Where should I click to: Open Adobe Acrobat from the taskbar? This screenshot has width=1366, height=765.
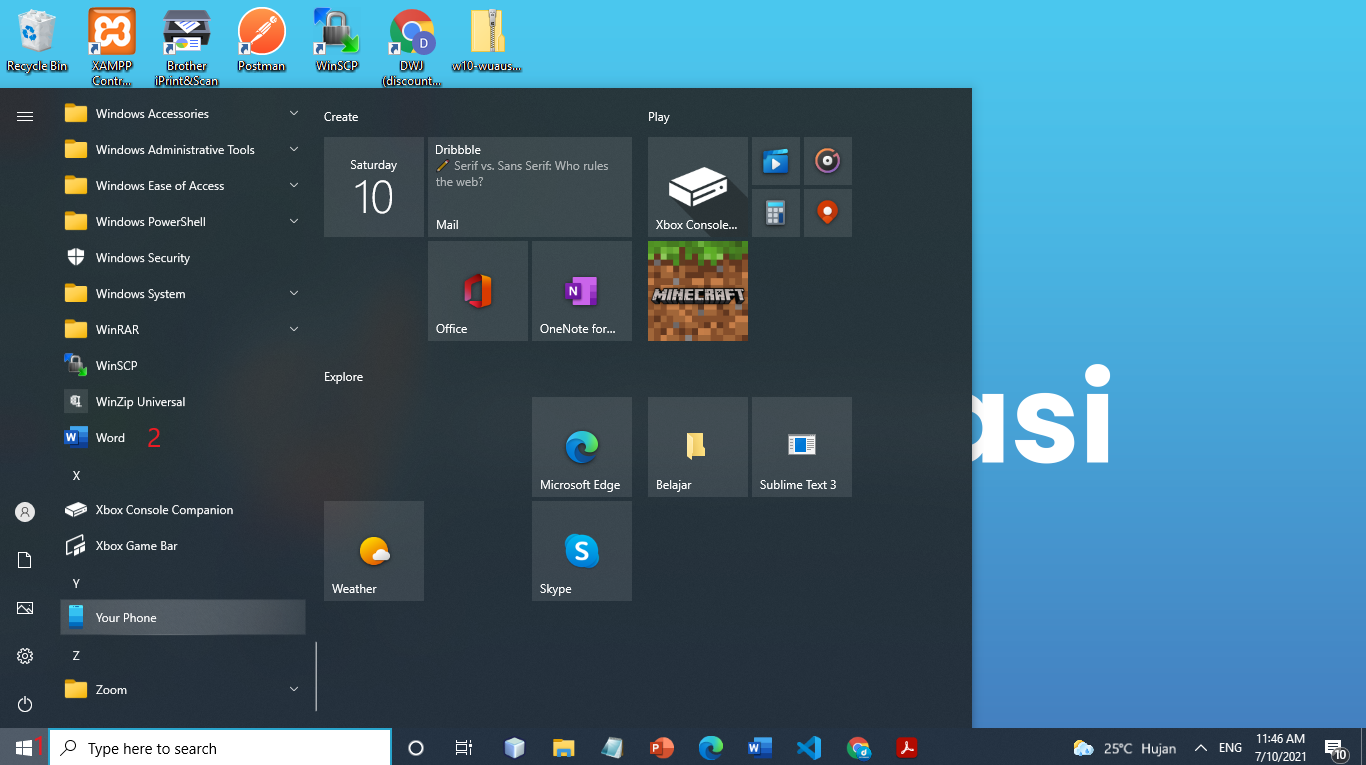pyautogui.click(x=907, y=748)
